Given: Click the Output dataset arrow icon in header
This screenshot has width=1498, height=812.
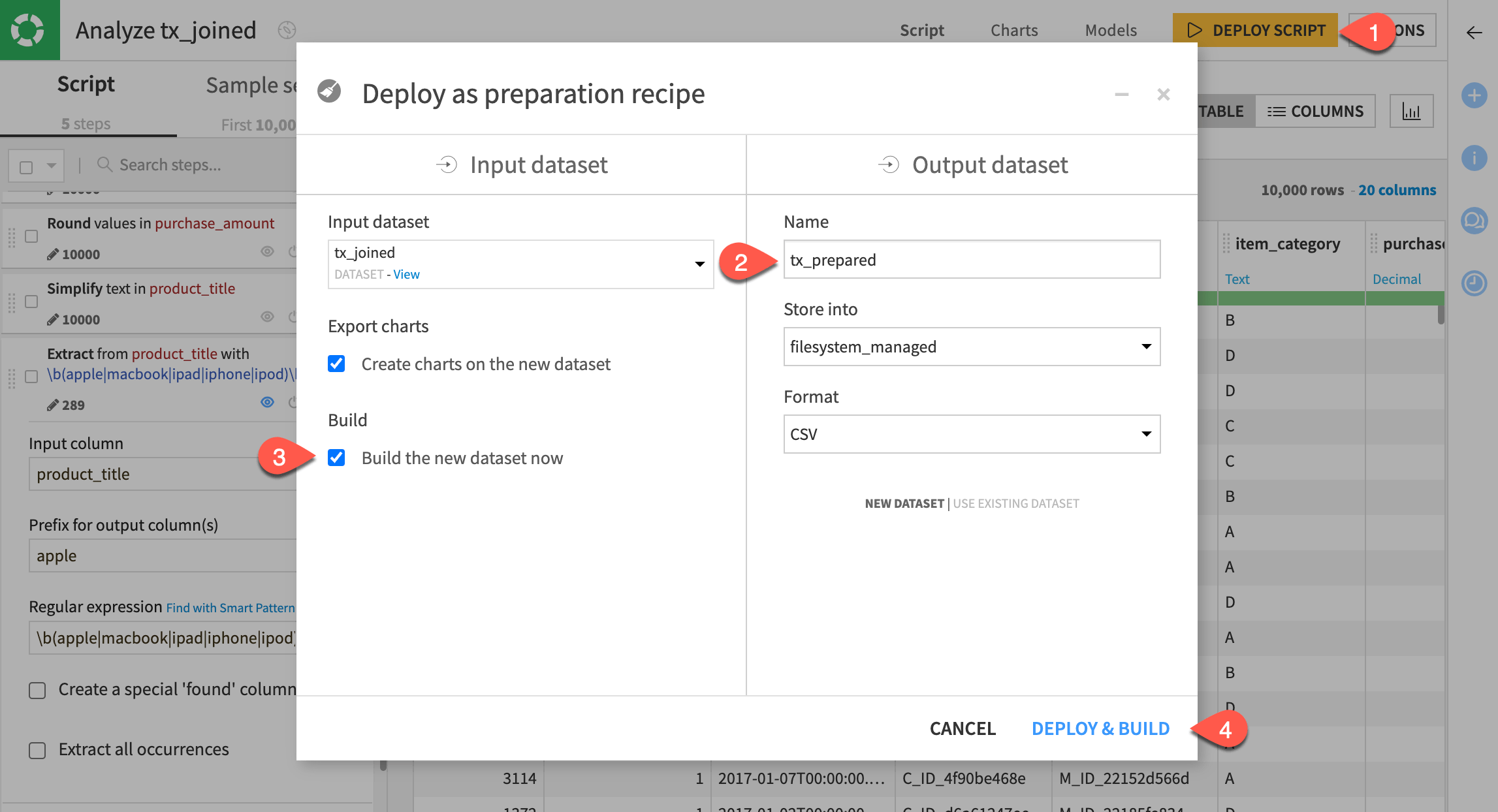Looking at the screenshot, I should pyautogui.click(x=889, y=164).
